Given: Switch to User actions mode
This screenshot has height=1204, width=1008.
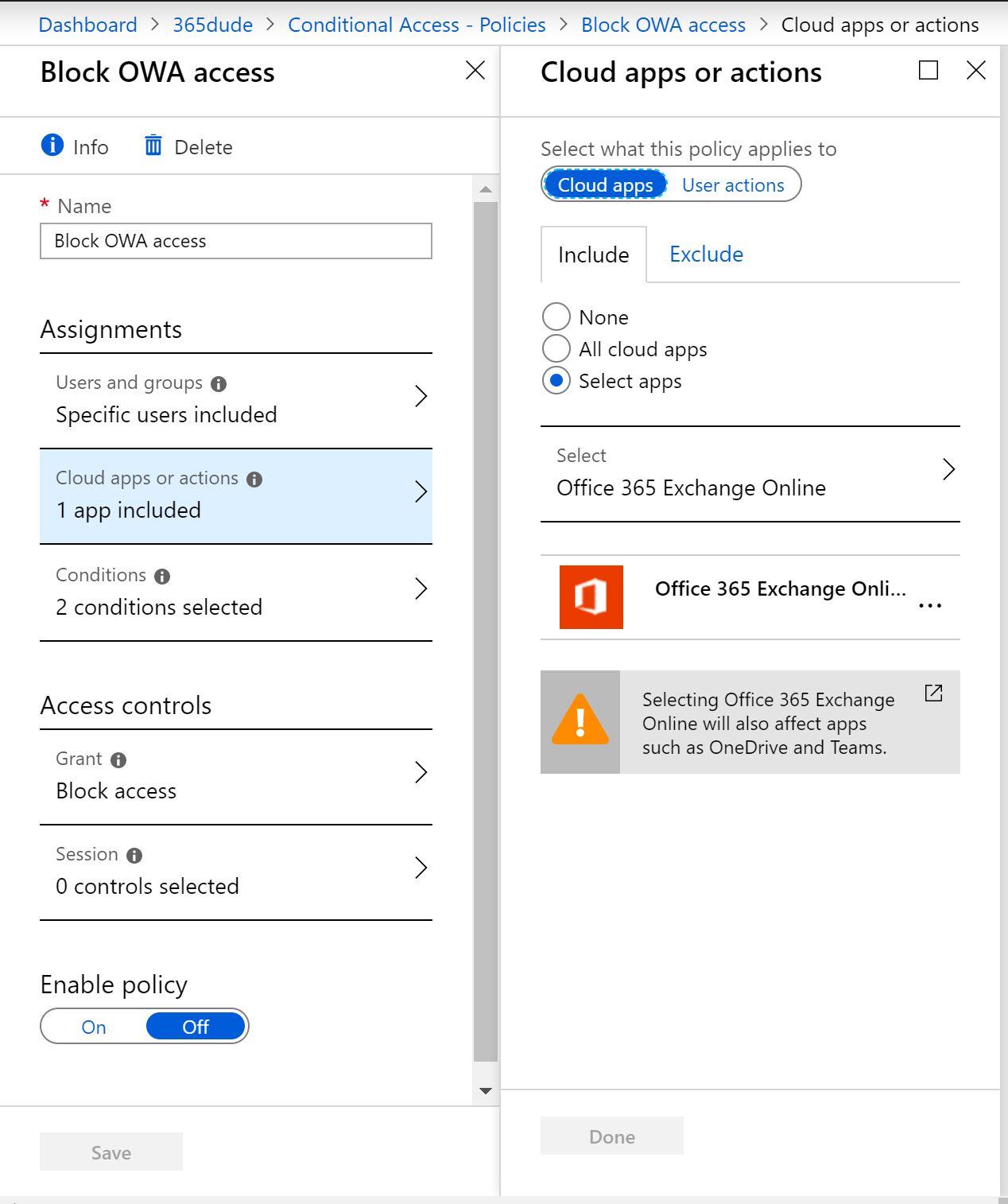Looking at the screenshot, I should (x=733, y=184).
